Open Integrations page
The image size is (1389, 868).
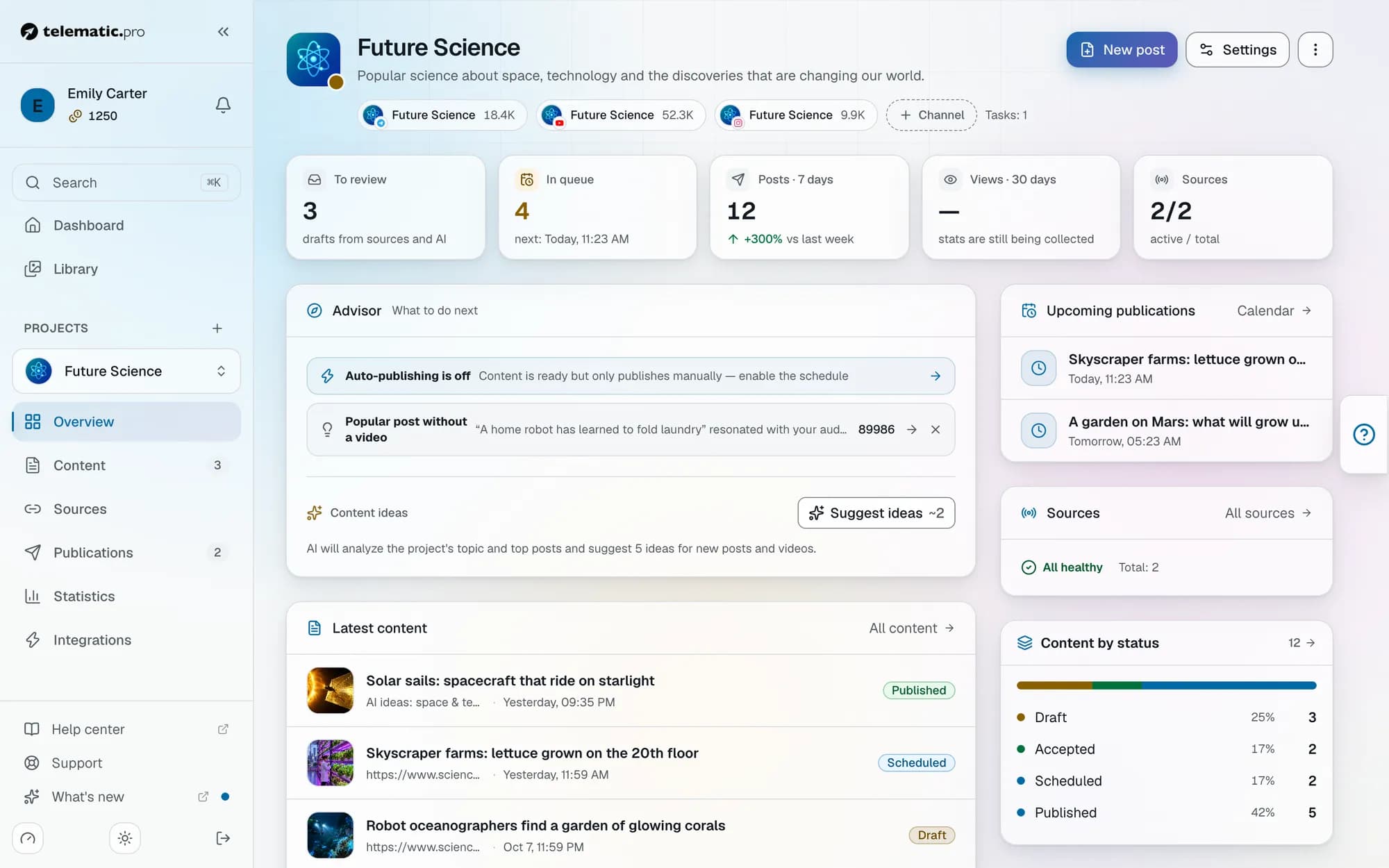click(x=126, y=640)
